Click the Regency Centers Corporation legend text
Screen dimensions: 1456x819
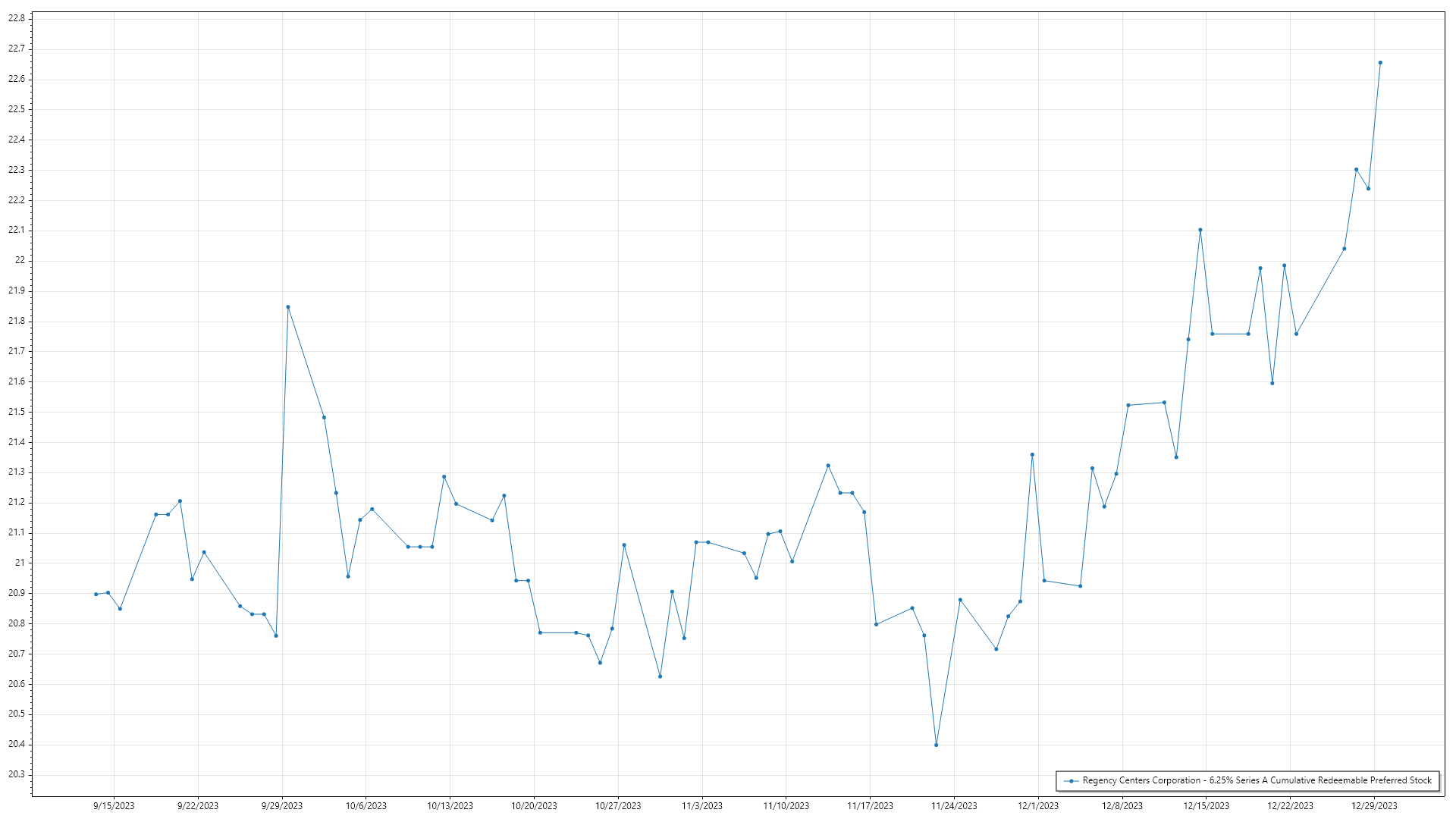tap(1257, 780)
